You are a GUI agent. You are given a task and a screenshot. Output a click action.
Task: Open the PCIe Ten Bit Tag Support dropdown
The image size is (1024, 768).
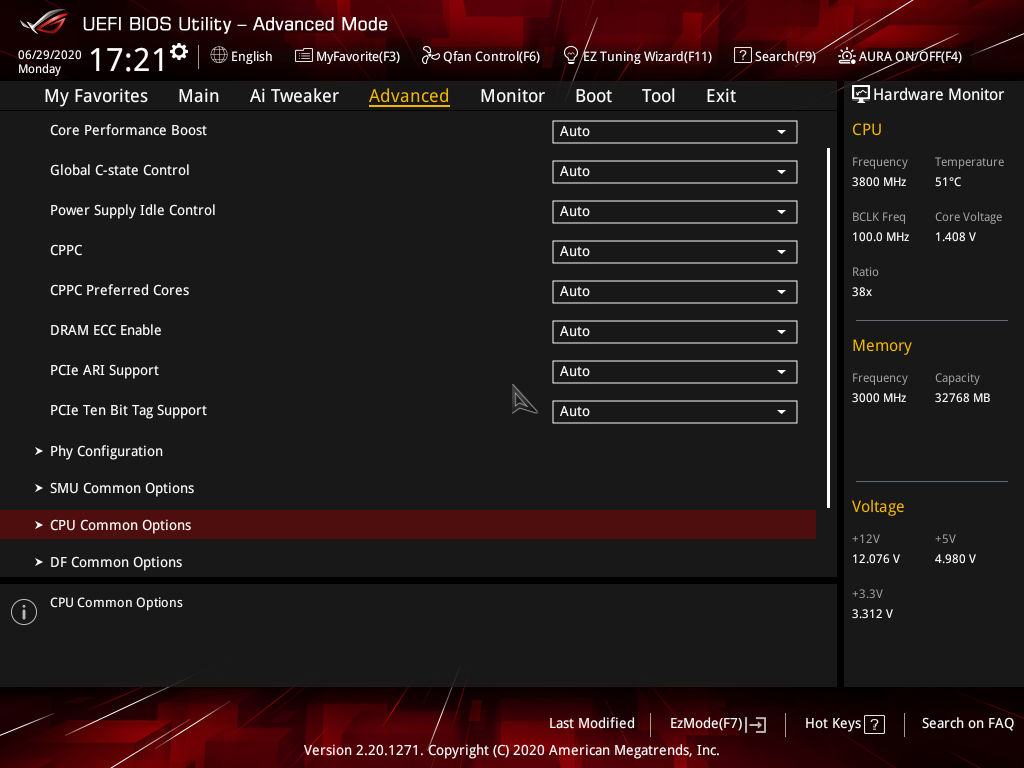click(675, 412)
